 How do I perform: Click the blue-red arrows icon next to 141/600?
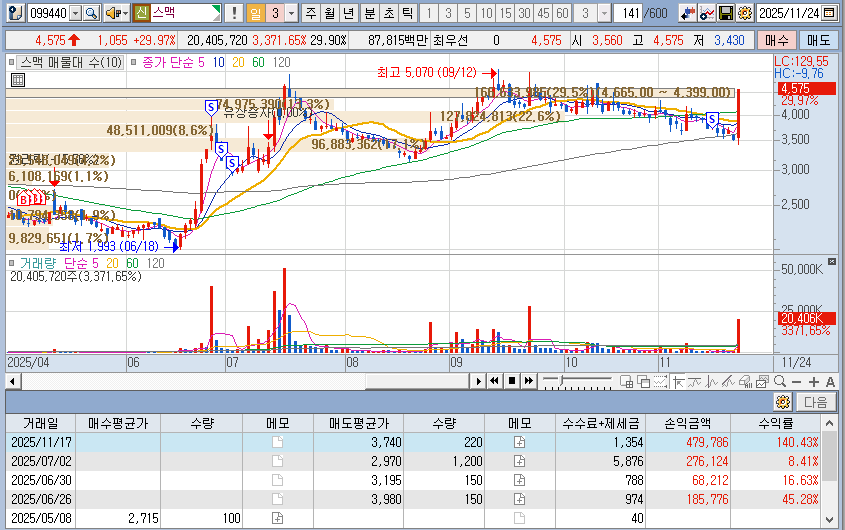coord(688,13)
